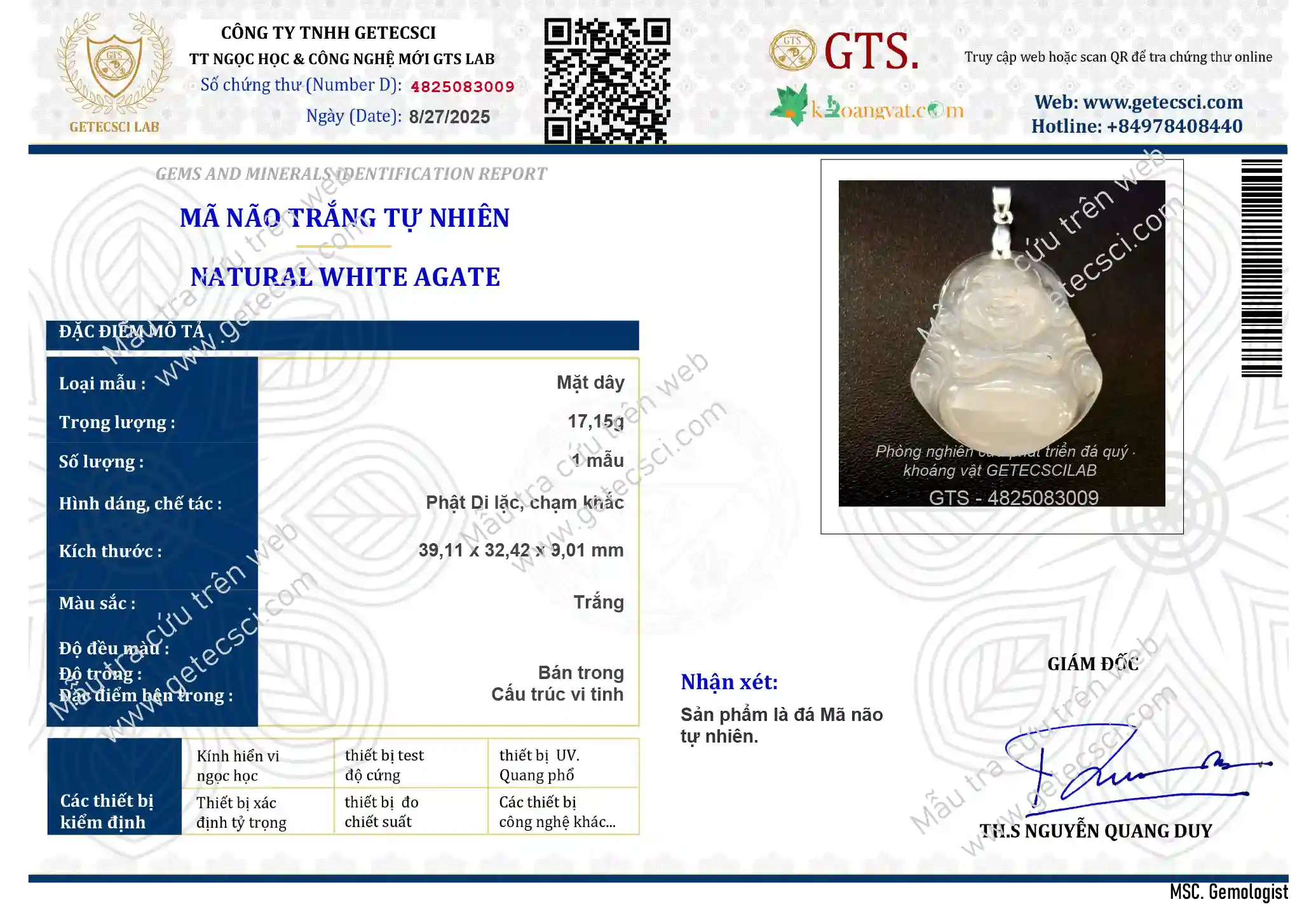Image resolution: width=1316 pixels, height=909 pixels.
Task: Click the Kính hiển vi ngọc học cell
Action: (258, 764)
